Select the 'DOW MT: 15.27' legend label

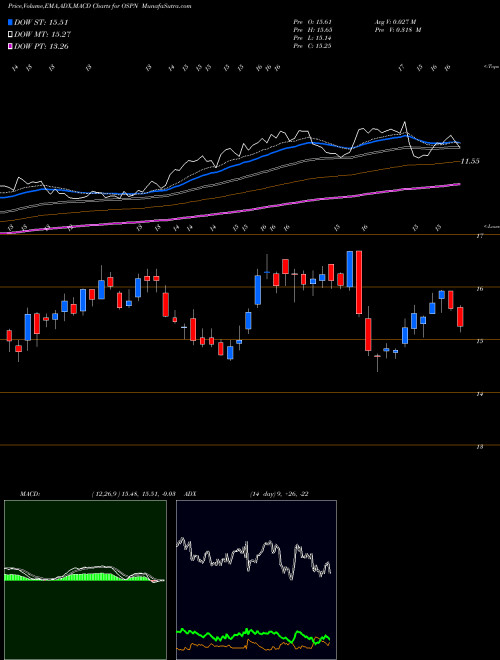point(42,35)
